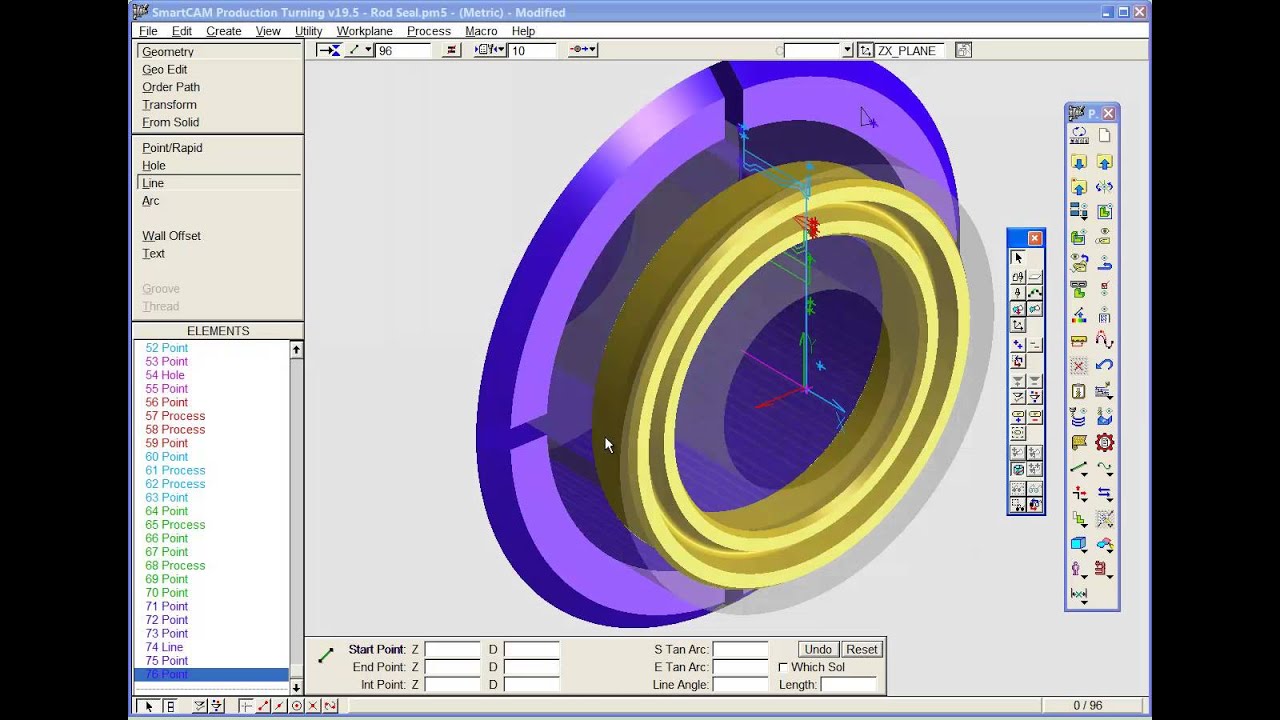Click the red X delete icon
Screen dimensions: 1280x720
(x=1078, y=366)
